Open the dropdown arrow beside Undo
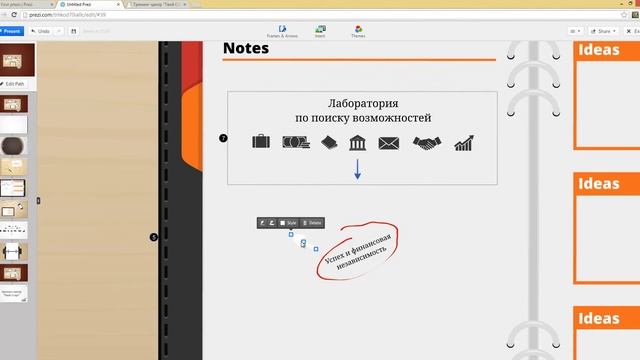The height and width of the screenshot is (360, 640). tap(58, 31)
